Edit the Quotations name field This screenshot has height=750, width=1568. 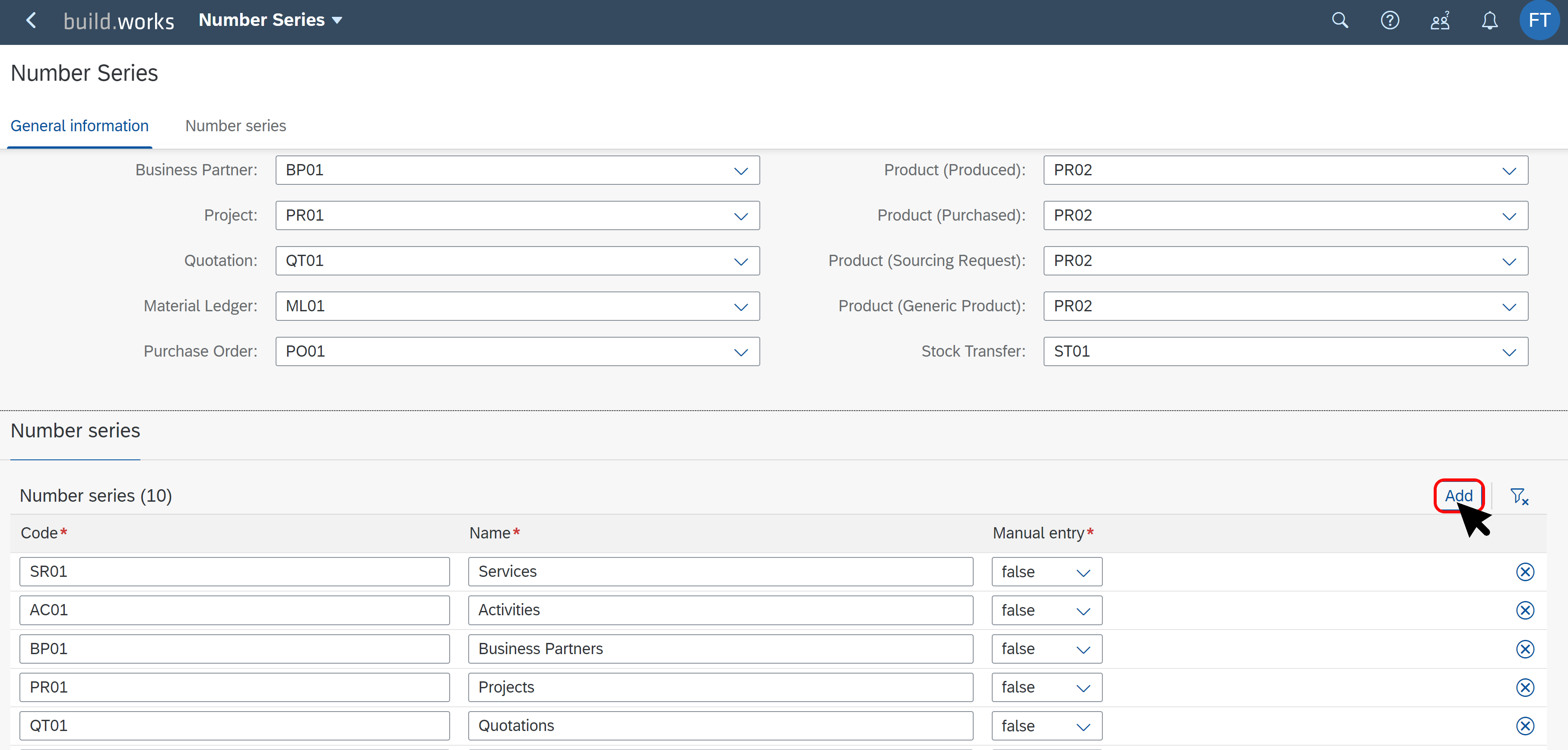720,726
